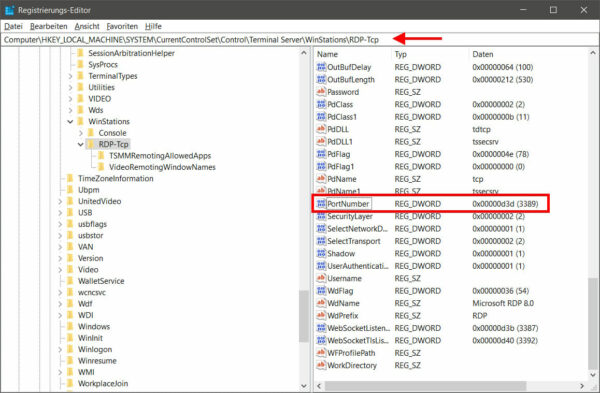Select the TimeZoneInformation key
The height and width of the screenshot is (393, 600).
116,178
